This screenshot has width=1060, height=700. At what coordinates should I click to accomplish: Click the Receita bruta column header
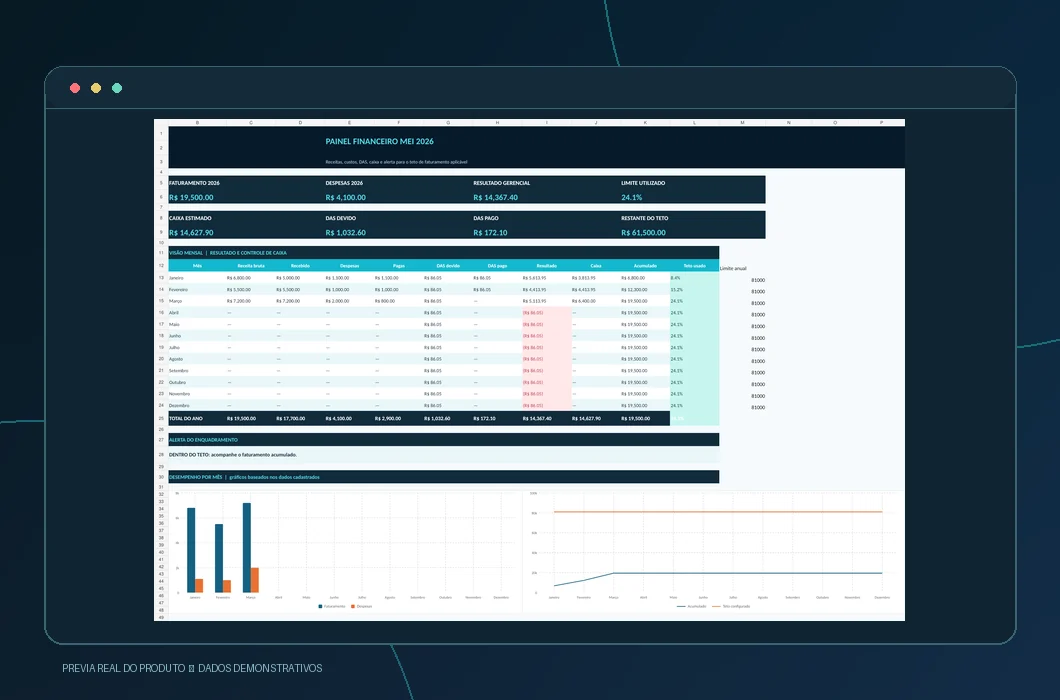coord(251,266)
